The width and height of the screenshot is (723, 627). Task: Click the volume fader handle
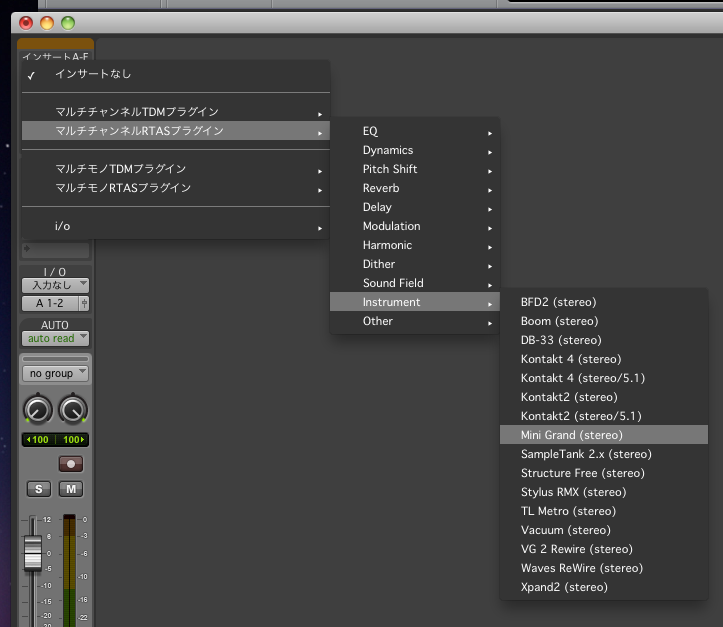[33, 553]
